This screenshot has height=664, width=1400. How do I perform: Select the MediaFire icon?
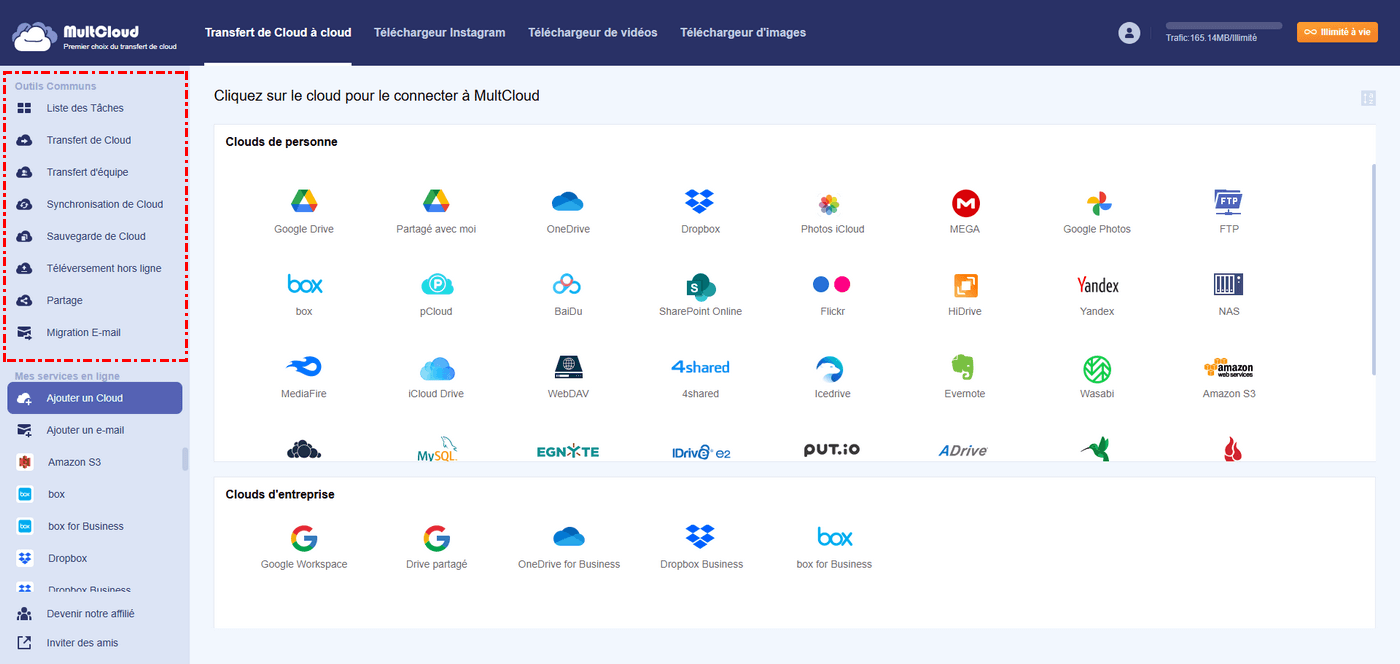[x=304, y=367]
